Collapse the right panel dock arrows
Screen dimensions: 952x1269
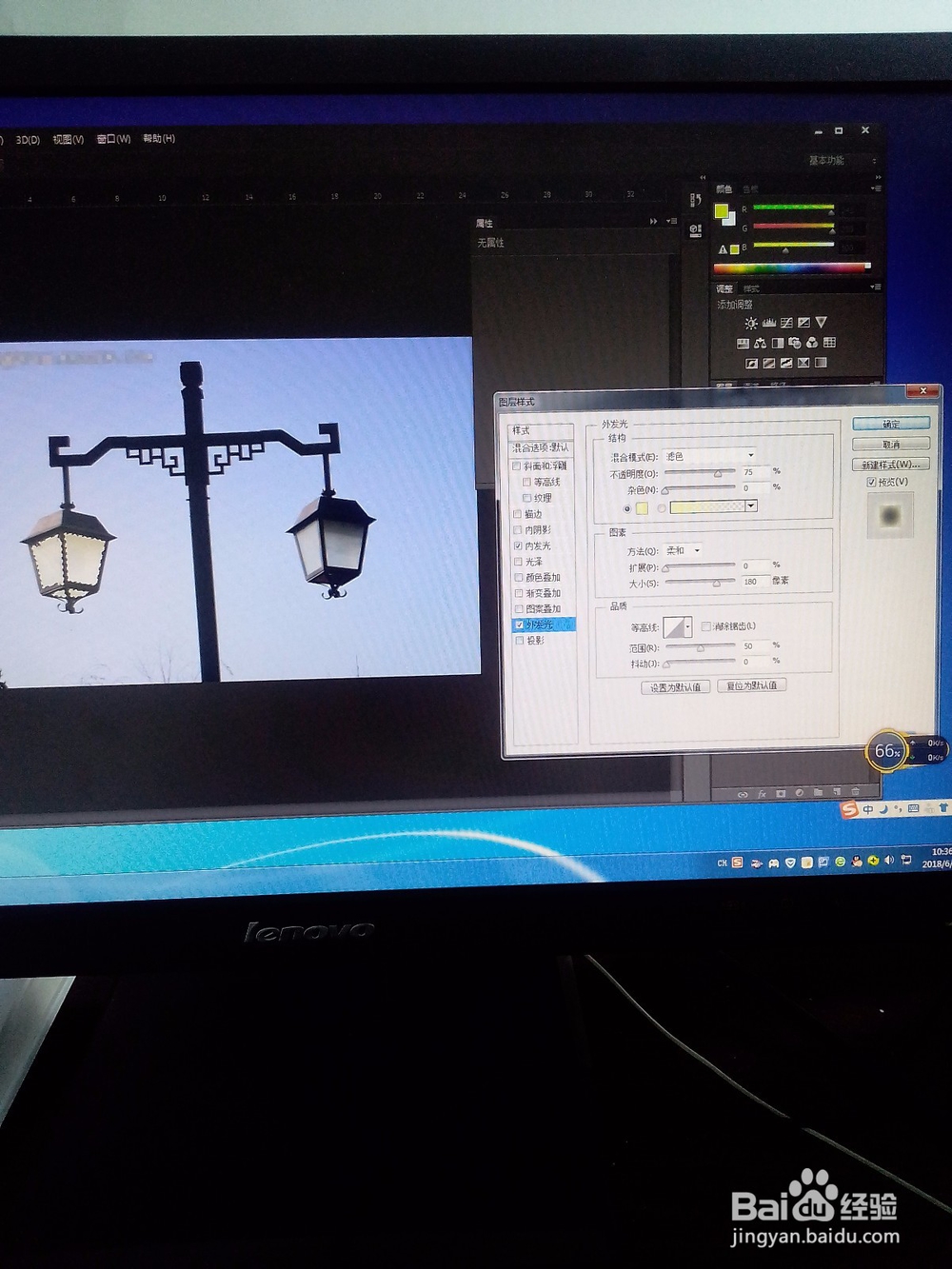pos(878,177)
